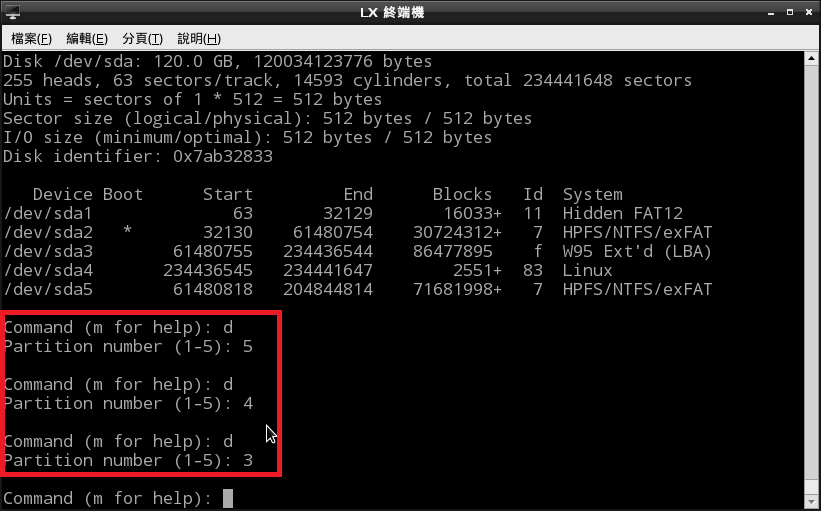
Task: Close the LX terminal window
Action: 807,12
